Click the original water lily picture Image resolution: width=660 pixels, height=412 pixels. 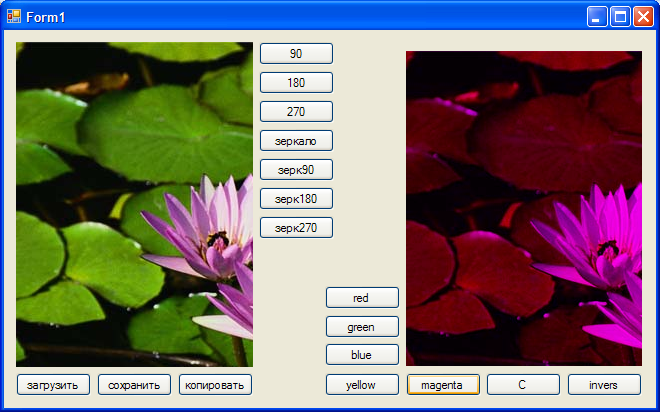click(x=134, y=204)
